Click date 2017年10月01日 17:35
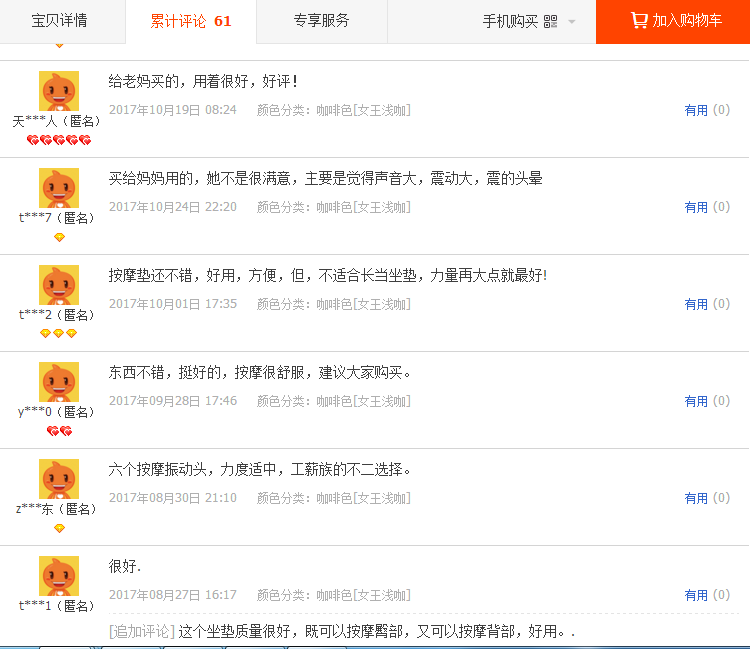This screenshot has width=750, height=649. coord(173,305)
